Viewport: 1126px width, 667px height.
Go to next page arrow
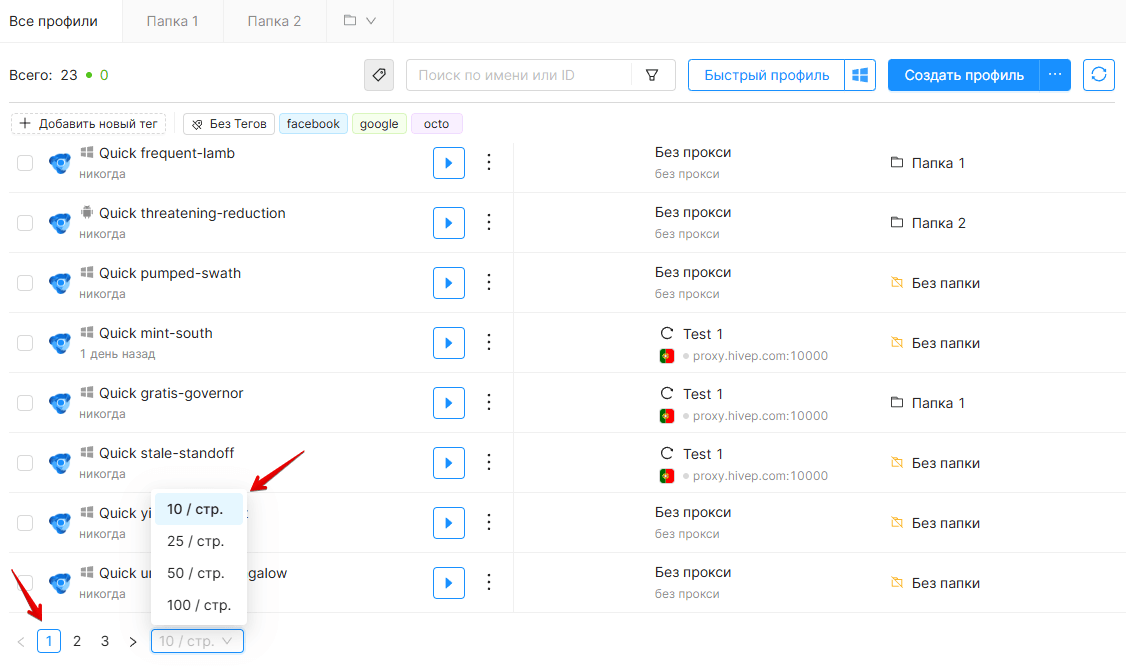tap(133, 641)
